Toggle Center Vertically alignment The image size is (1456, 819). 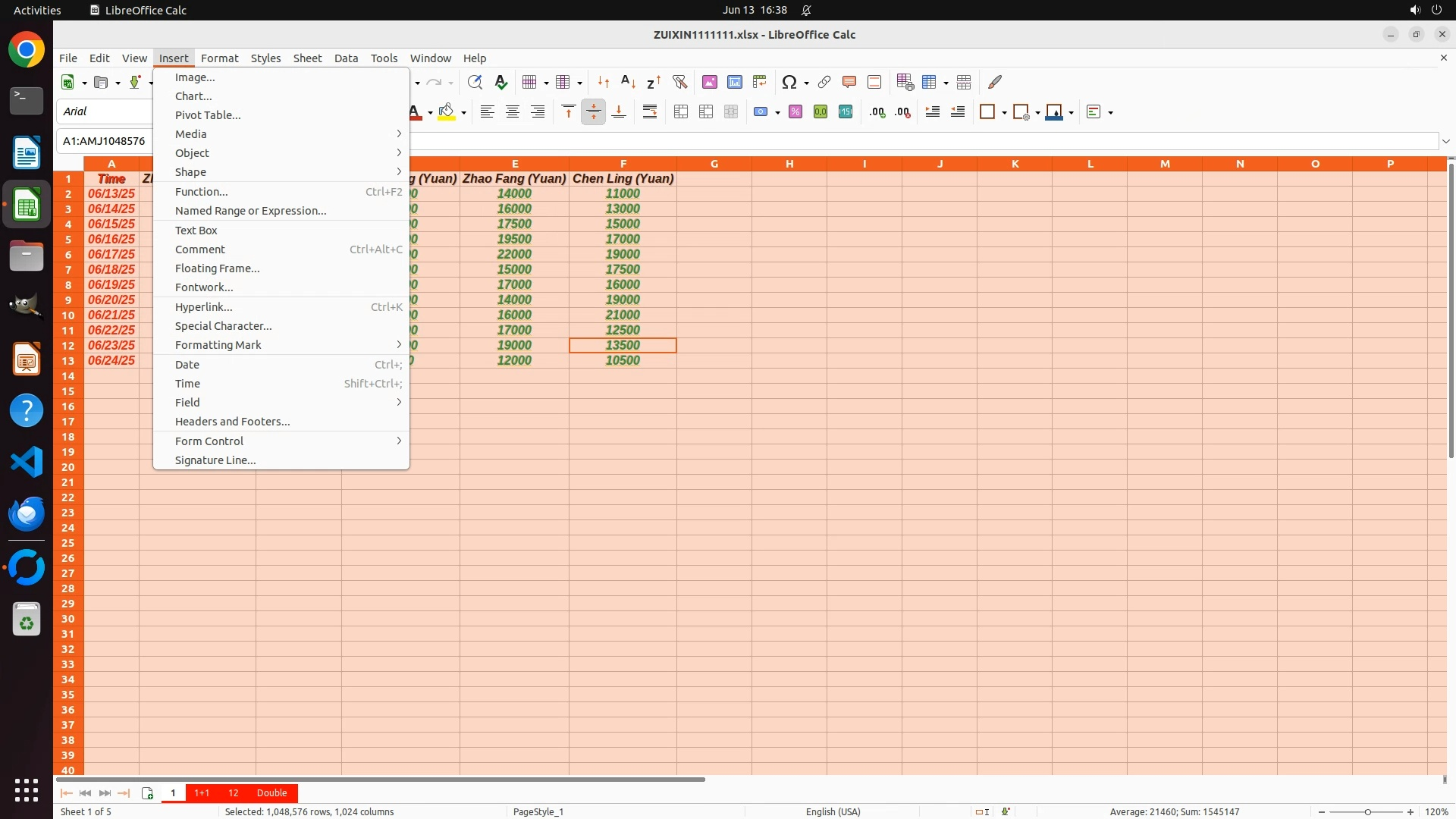[594, 111]
